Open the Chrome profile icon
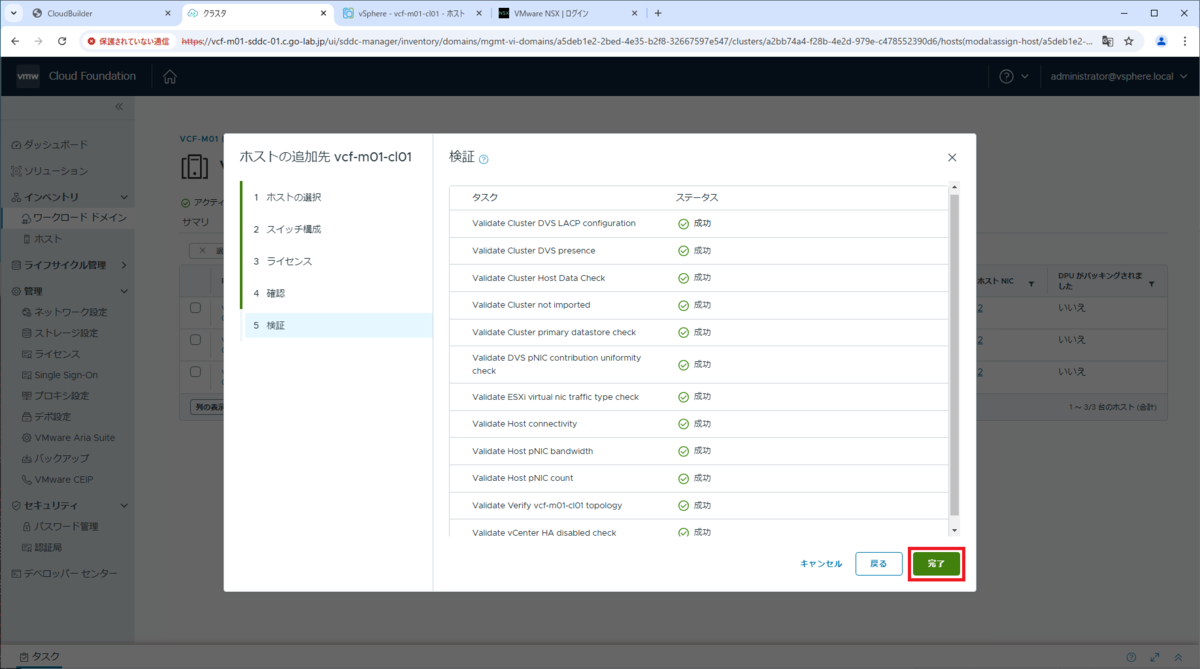Viewport: 1200px width, 669px height. click(1161, 41)
